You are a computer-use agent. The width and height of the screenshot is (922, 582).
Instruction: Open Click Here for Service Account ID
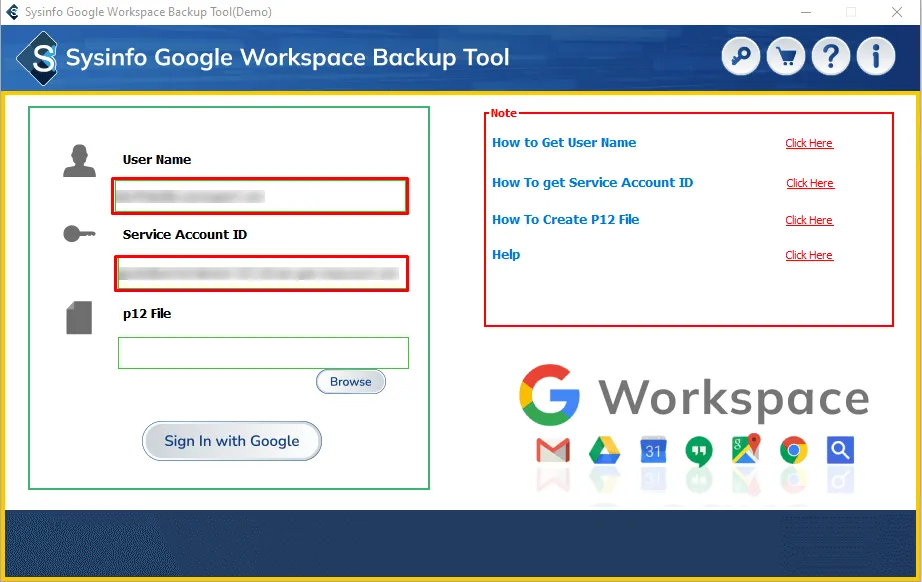coord(810,183)
